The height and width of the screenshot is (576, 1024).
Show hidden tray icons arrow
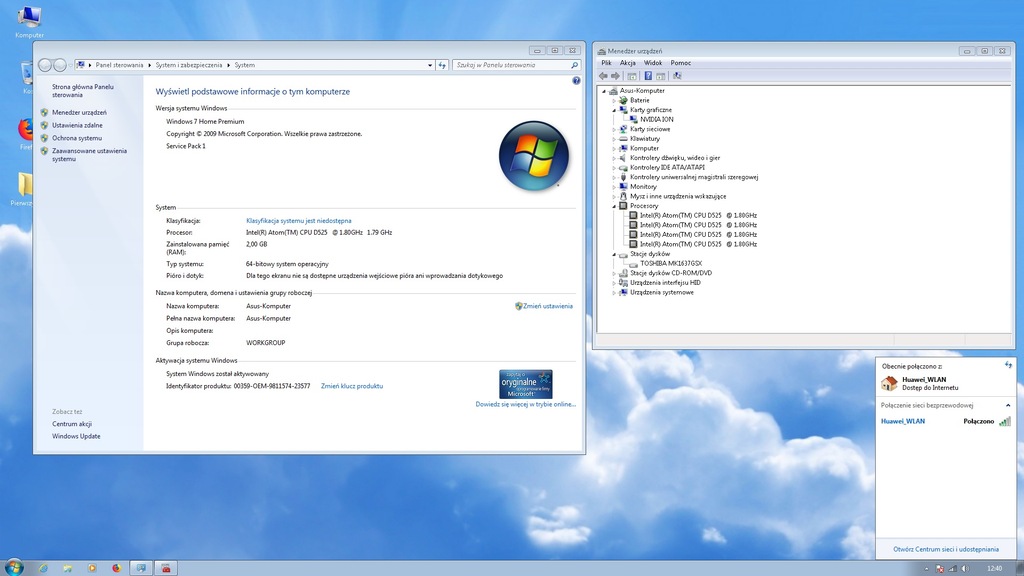926,569
